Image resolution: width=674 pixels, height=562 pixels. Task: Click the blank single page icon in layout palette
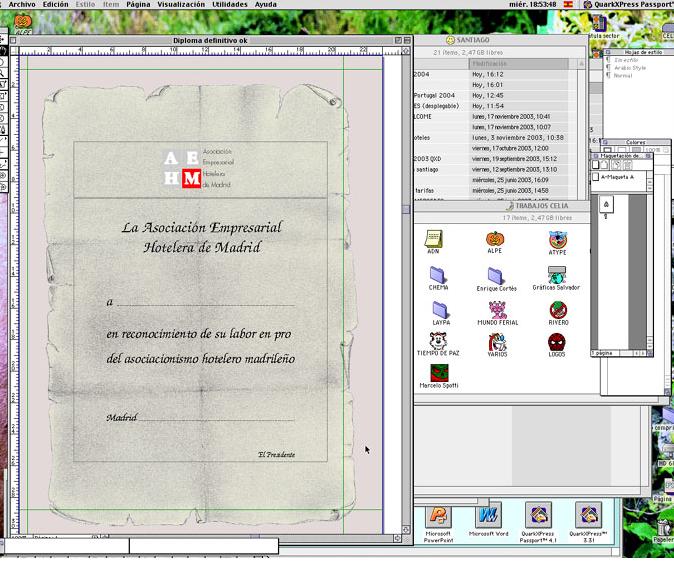coord(595,165)
